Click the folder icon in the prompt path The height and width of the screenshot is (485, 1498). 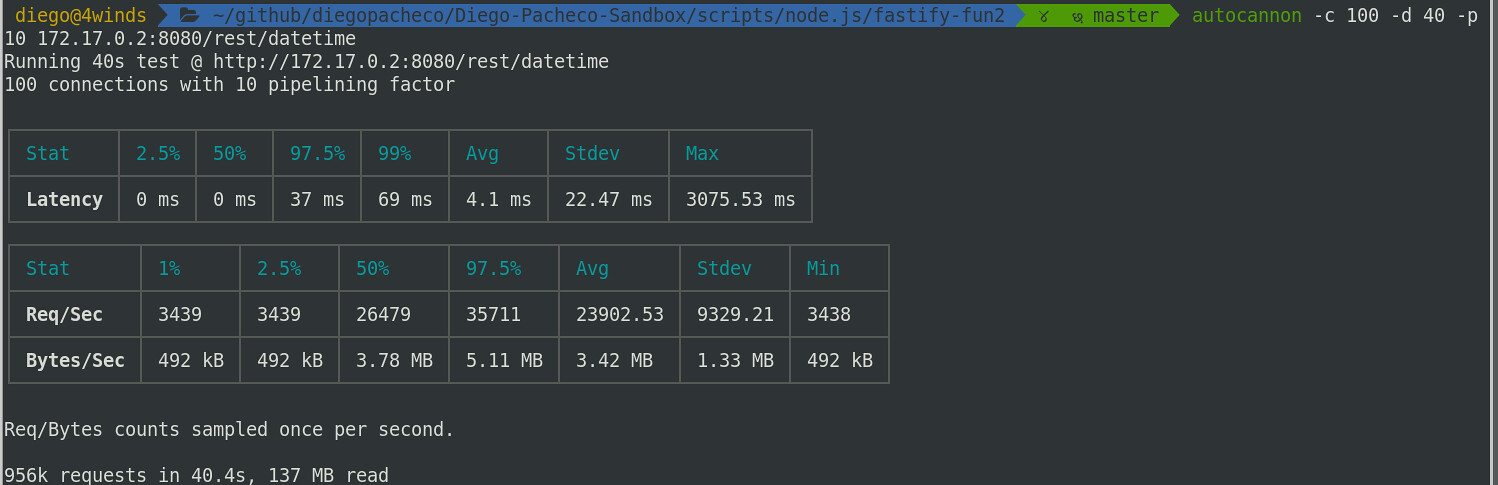190,16
